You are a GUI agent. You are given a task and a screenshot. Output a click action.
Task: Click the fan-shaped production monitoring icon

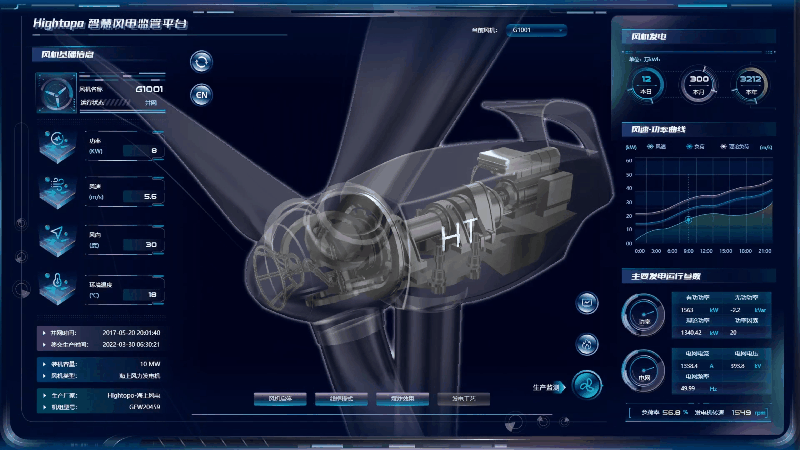click(x=587, y=386)
